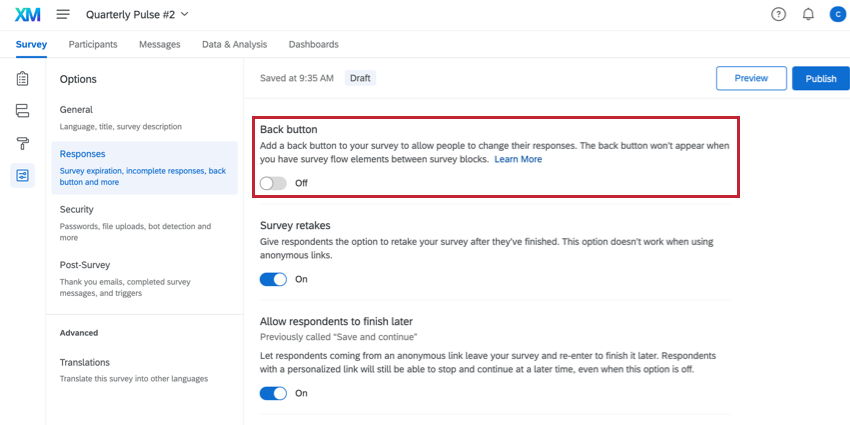
Task: Open the user account avatar
Action: point(838,15)
